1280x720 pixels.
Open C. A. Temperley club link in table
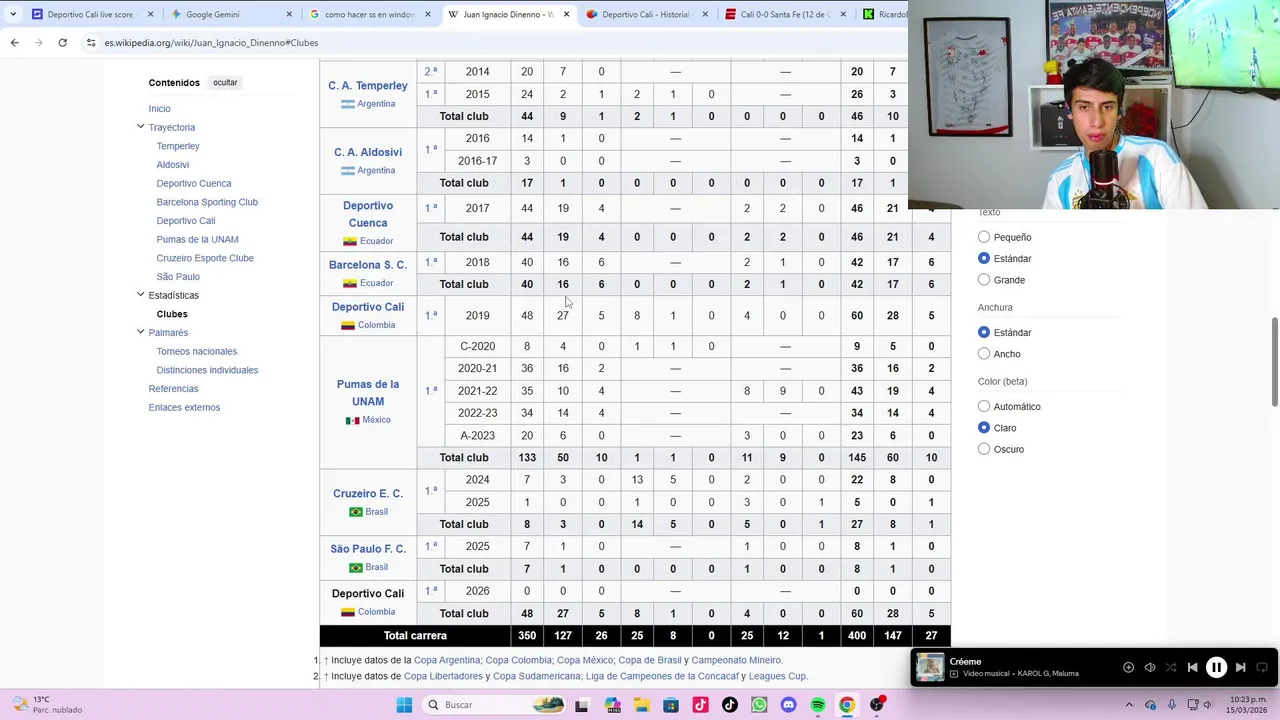368,86
